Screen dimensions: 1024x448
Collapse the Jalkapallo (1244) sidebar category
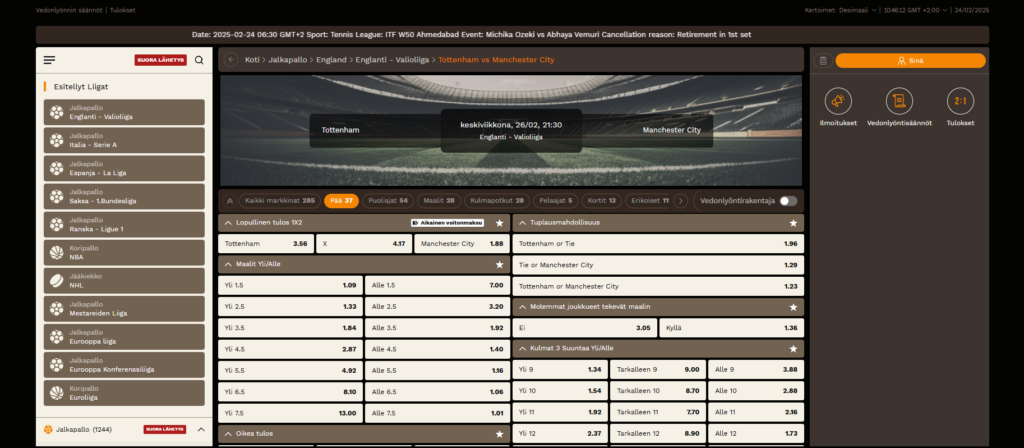pos(201,430)
